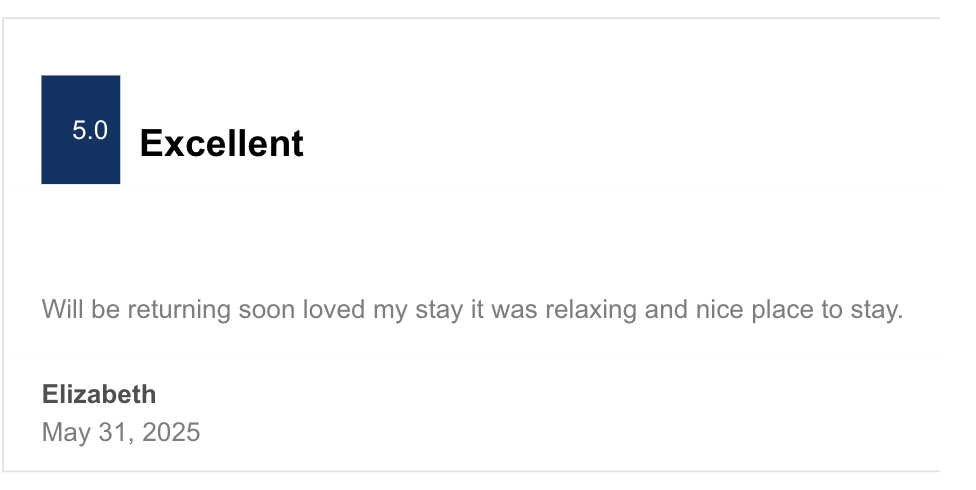Select the word "returning" in the review
The height and width of the screenshot is (490, 976).
point(179,310)
